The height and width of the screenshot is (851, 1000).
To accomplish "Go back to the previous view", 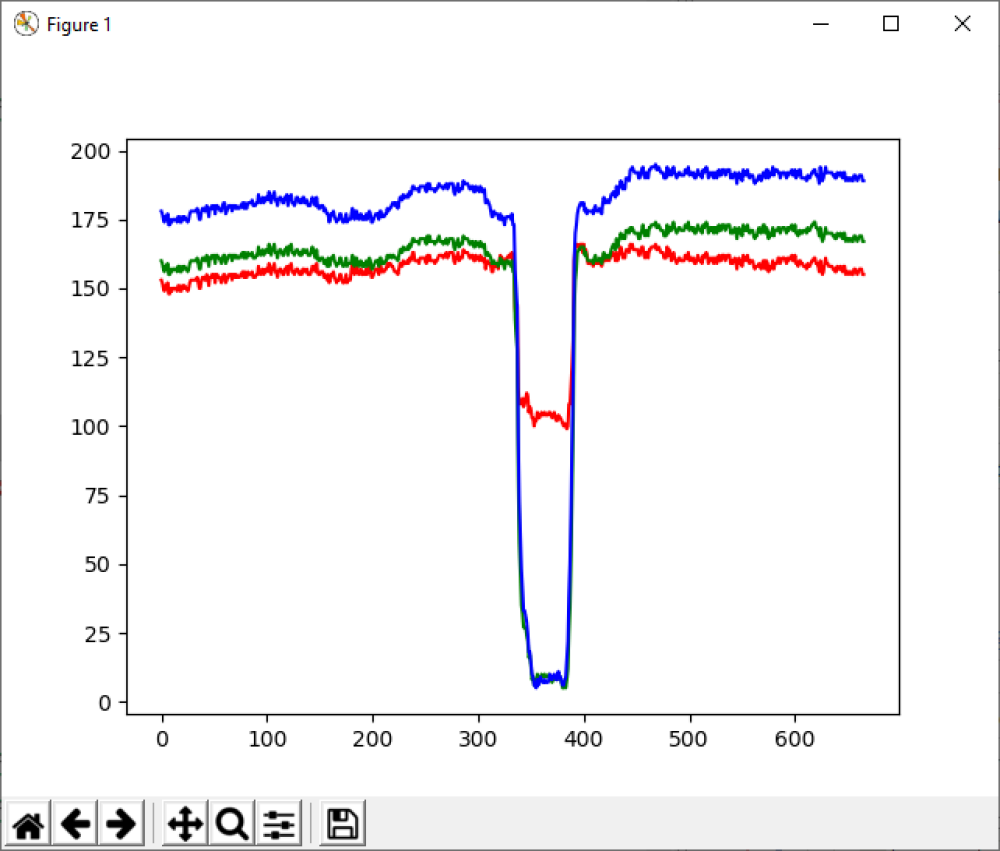I will 75,824.
